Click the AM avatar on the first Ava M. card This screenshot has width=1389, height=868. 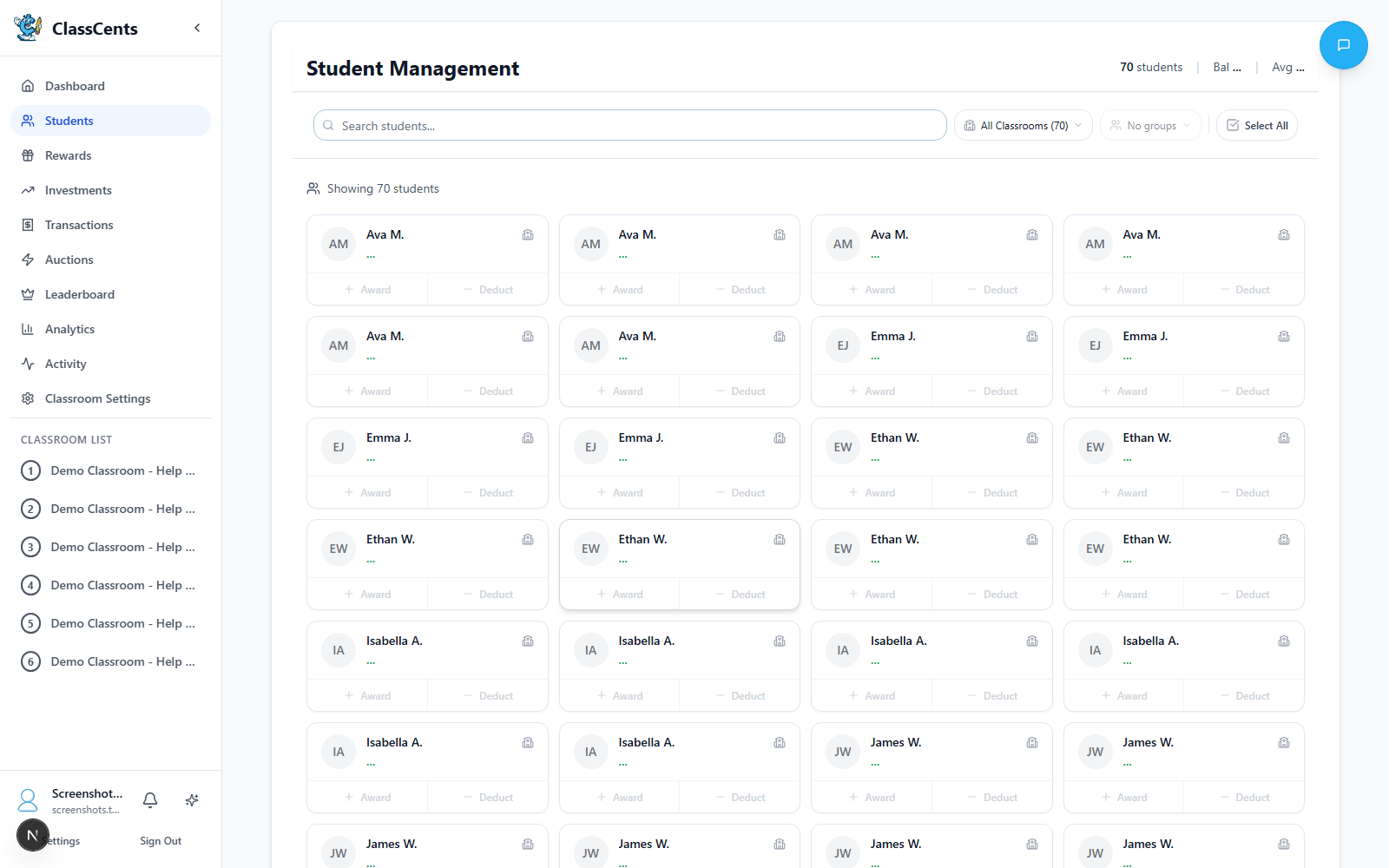(x=339, y=244)
